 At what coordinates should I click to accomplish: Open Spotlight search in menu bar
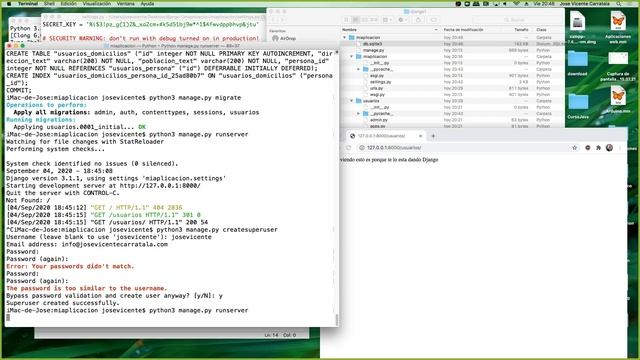pyautogui.click(x=619, y=3)
